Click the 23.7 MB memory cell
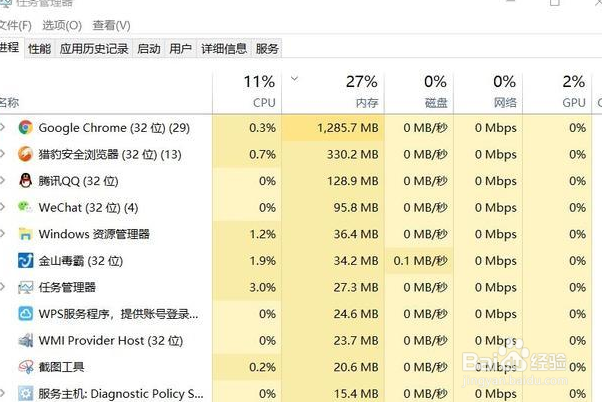This screenshot has width=602, height=402. [333, 341]
